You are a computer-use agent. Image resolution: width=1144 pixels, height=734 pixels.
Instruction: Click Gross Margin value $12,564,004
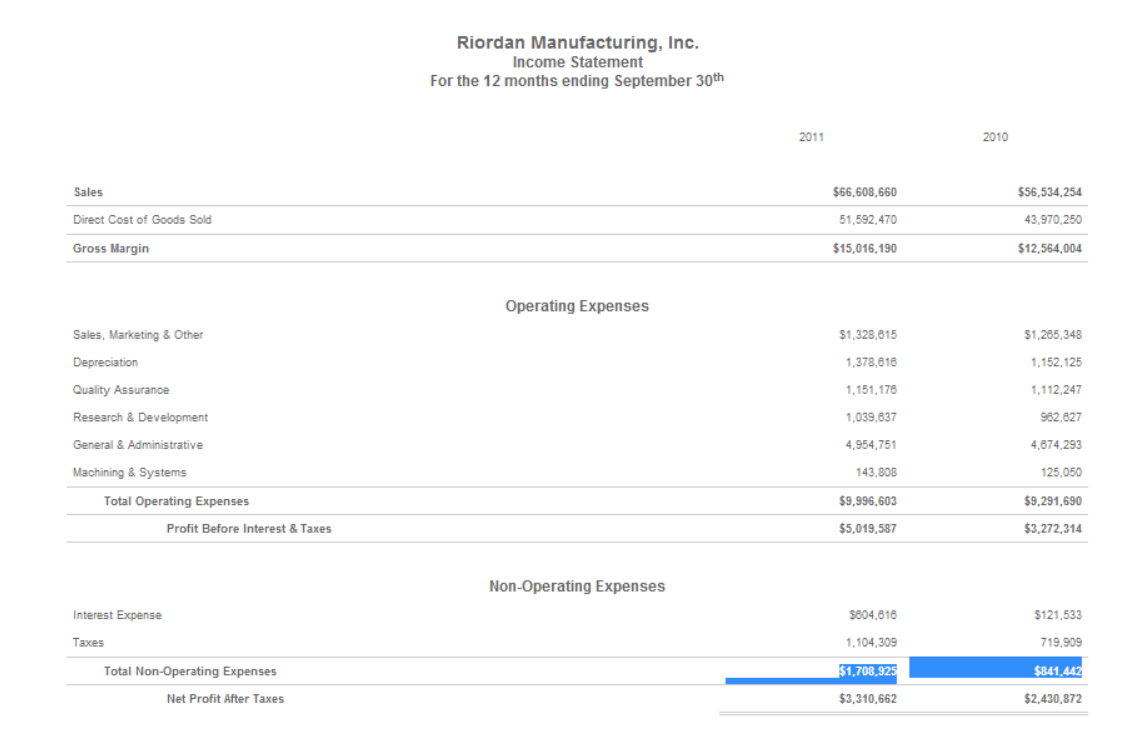pyautogui.click(x=1050, y=249)
